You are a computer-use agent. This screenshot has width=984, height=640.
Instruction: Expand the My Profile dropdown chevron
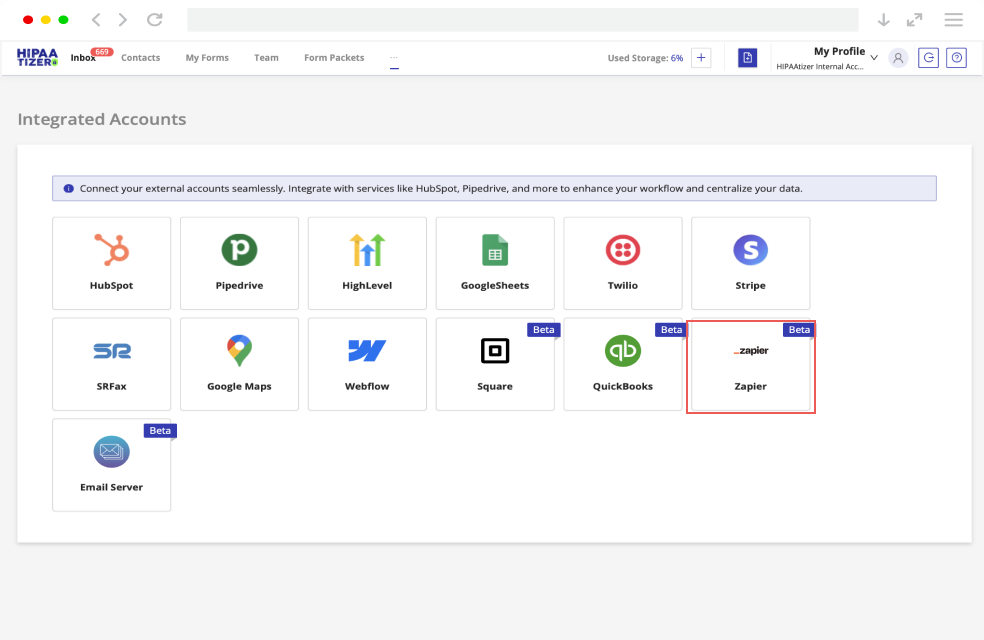click(874, 58)
